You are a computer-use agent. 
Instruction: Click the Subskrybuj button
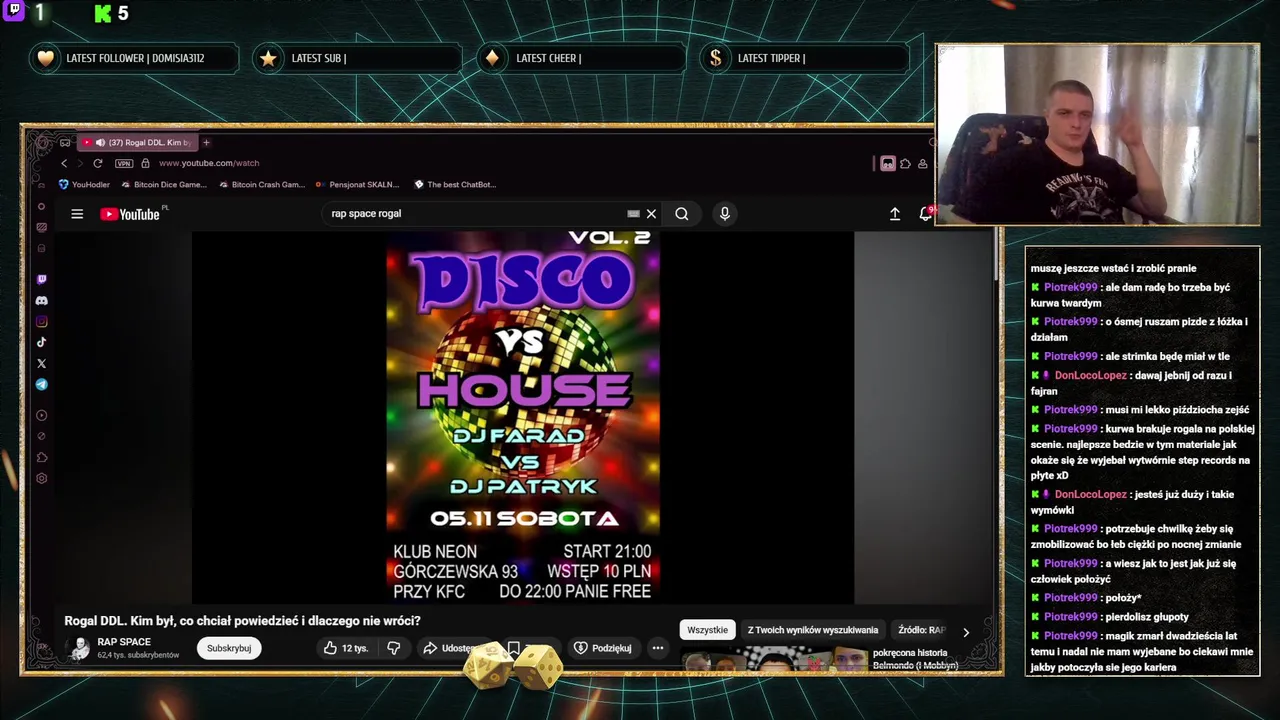click(x=229, y=648)
